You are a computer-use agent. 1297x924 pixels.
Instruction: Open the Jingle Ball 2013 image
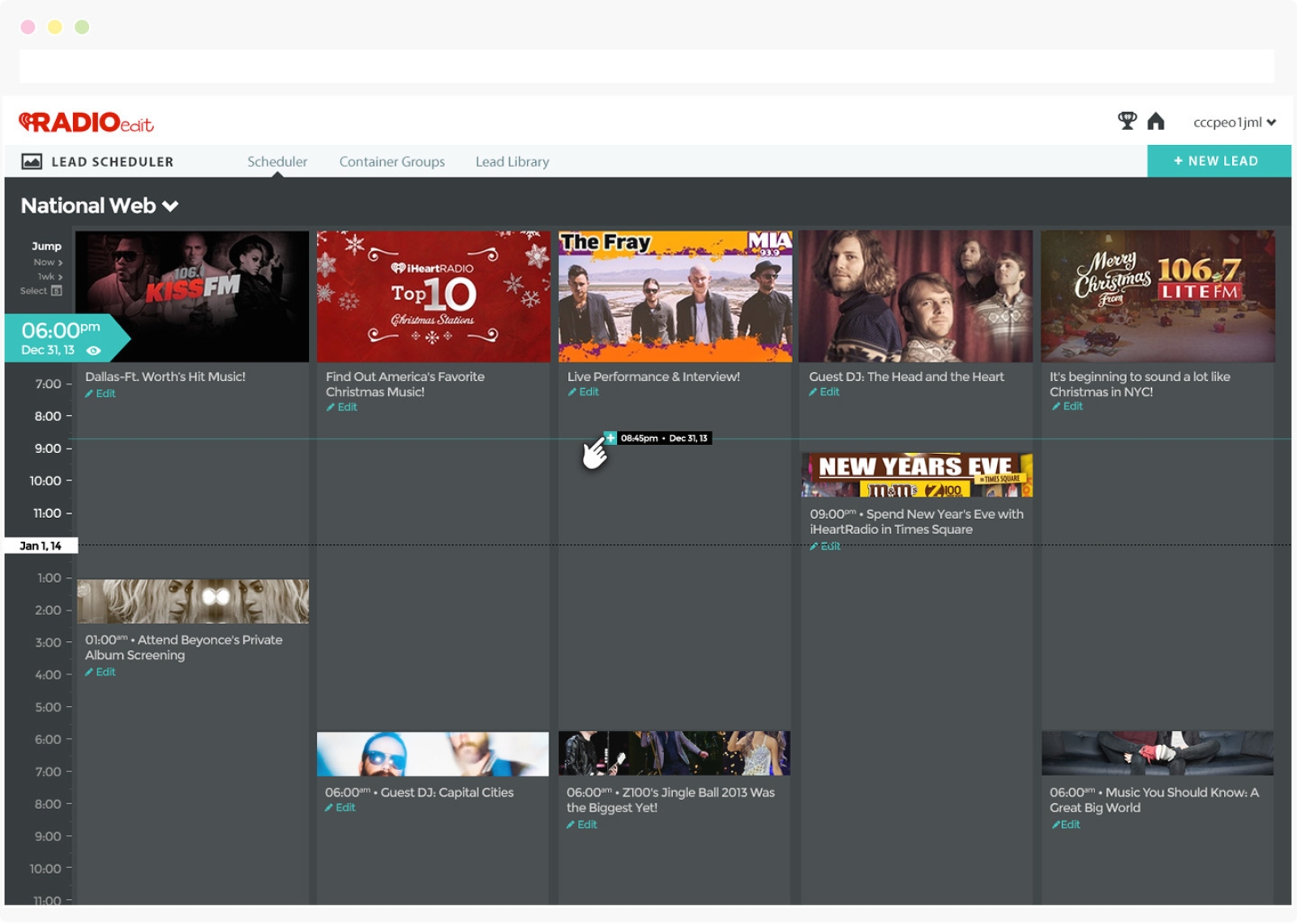pos(674,754)
